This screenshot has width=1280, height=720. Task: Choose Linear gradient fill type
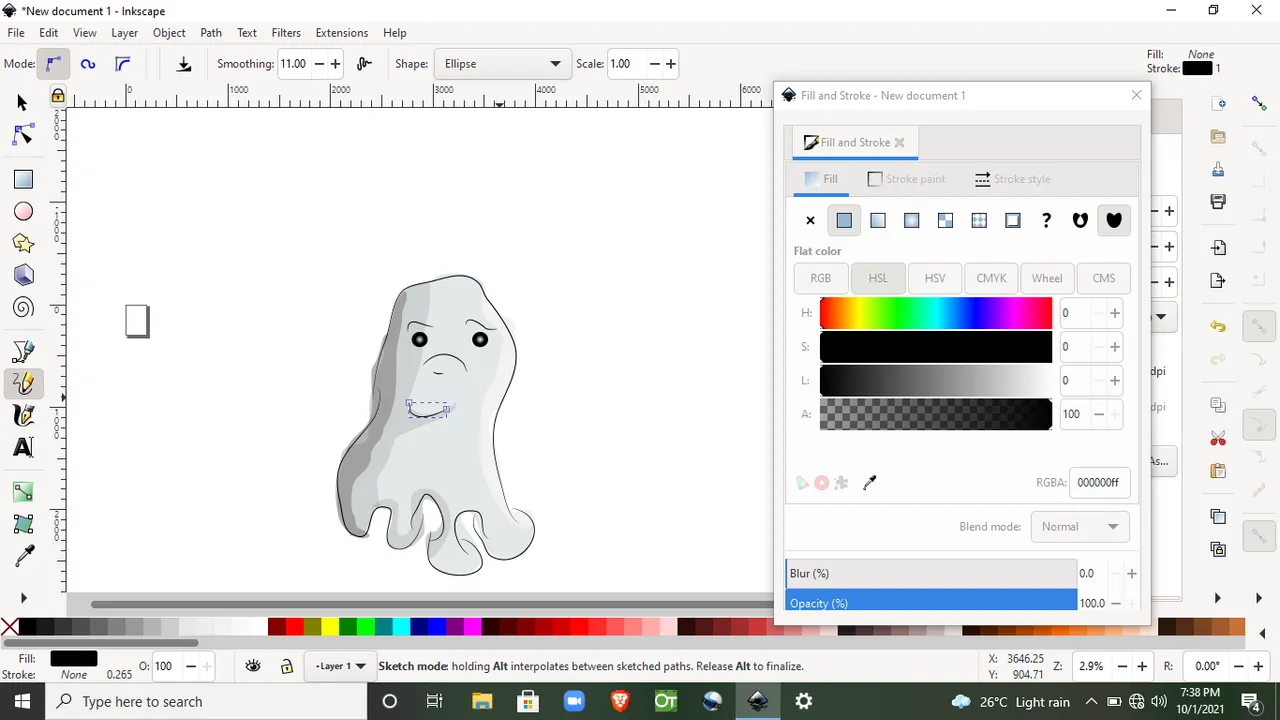[x=878, y=220]
